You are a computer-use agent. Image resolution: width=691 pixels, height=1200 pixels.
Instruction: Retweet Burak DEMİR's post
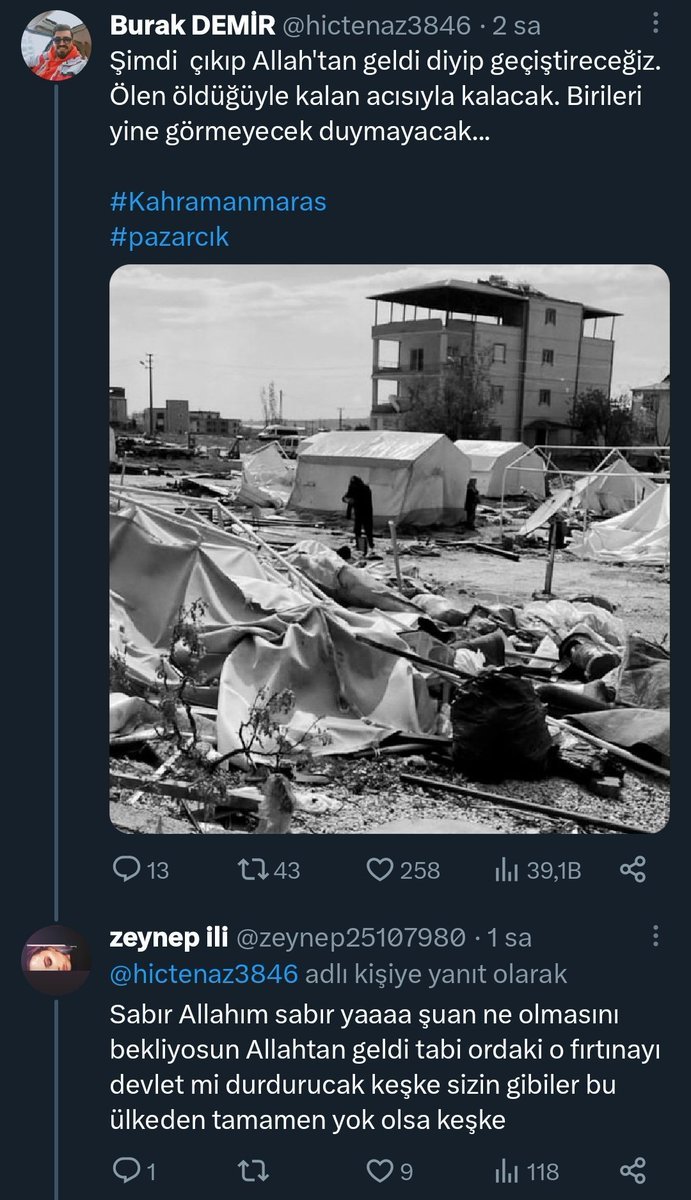(x=253, y=870)
